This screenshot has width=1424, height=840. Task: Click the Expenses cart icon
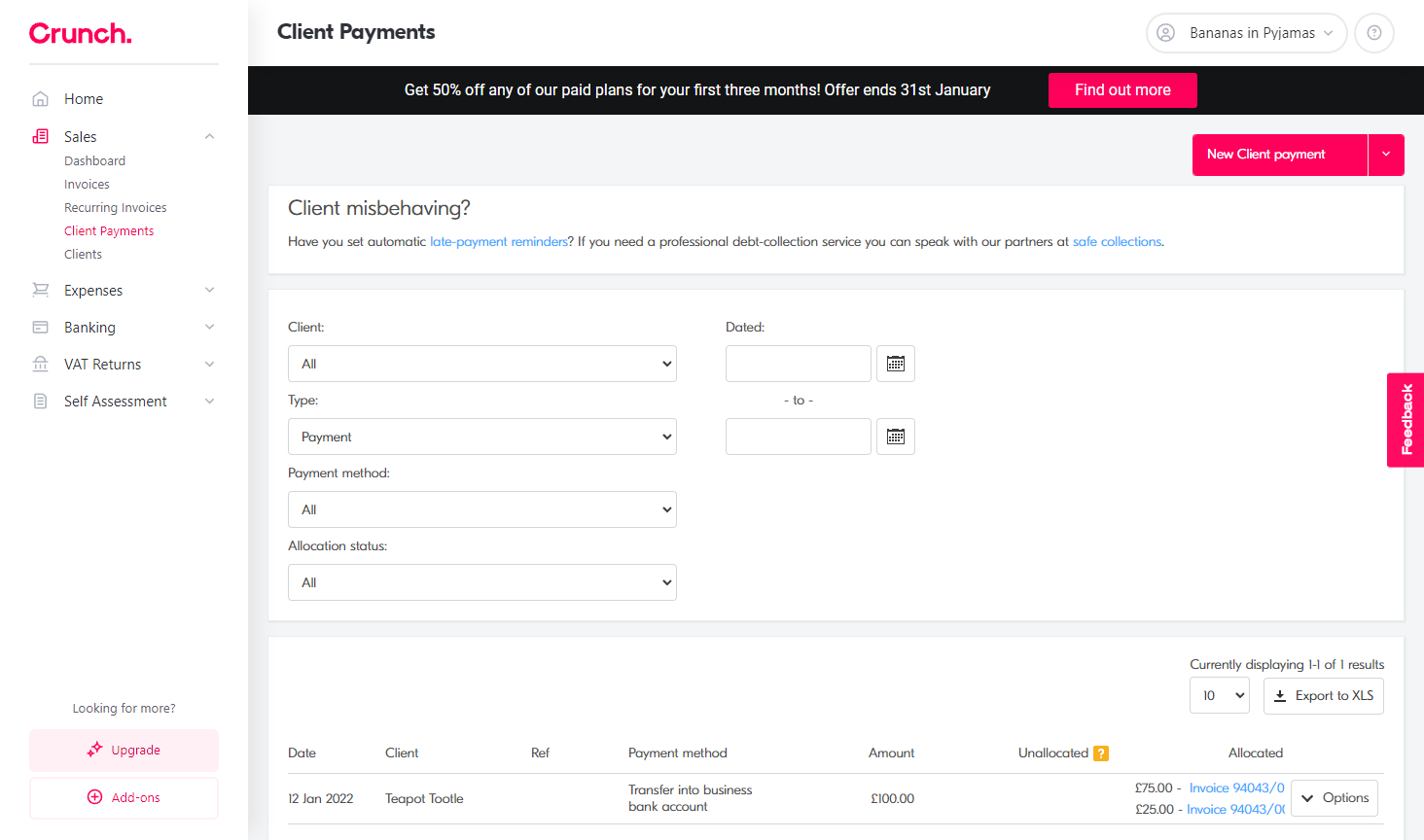[41, 291]
